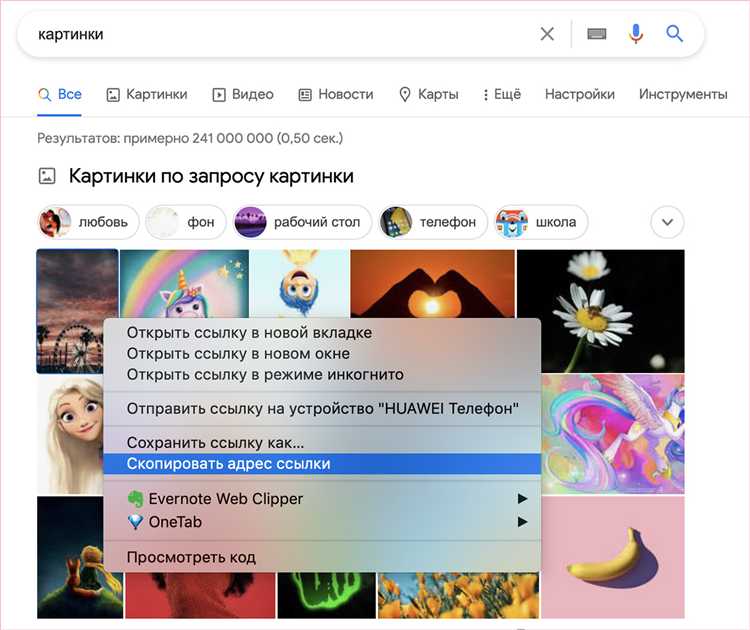Switch to the Видео tab

(243, 94)
